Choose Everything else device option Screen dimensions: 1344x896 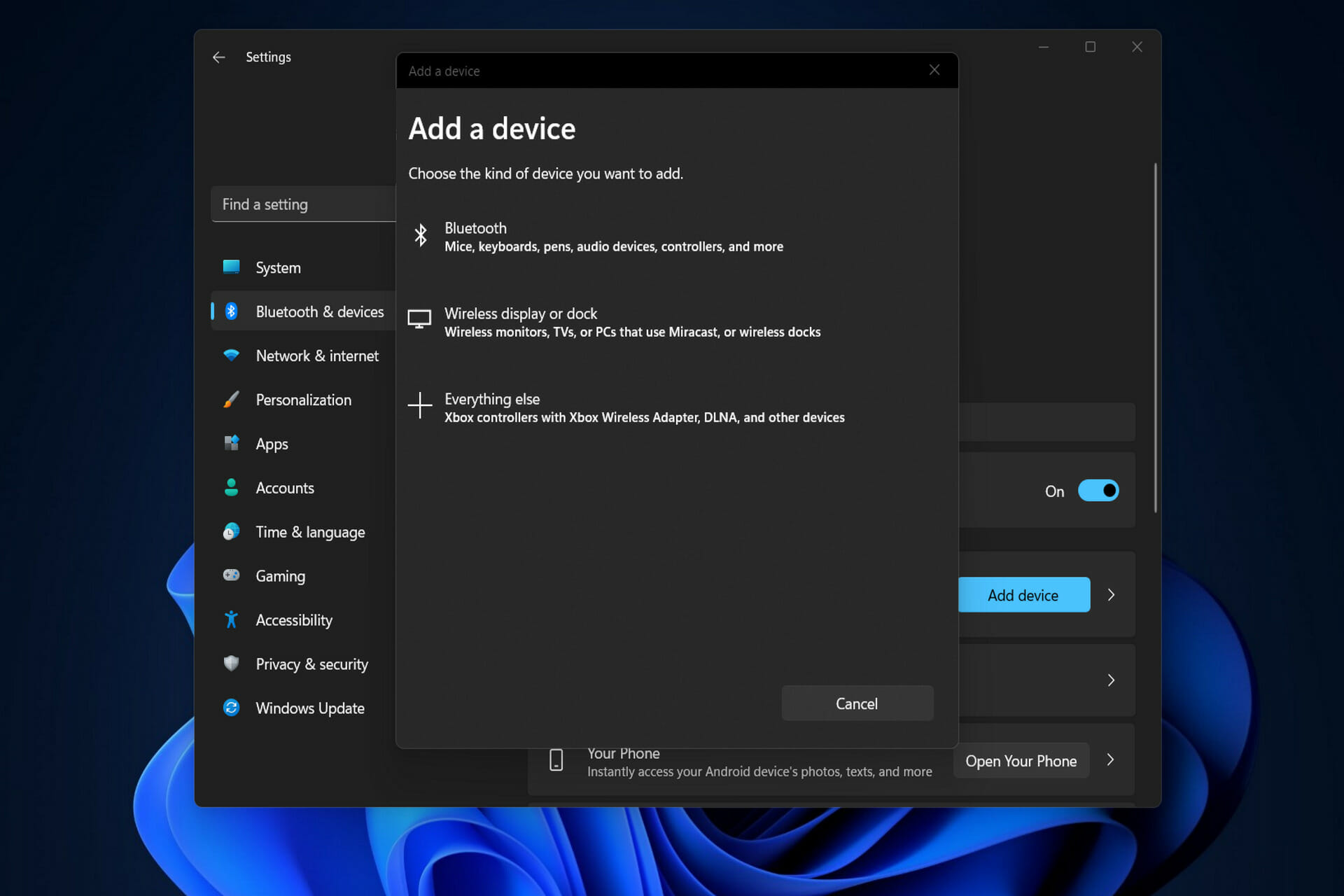[677, 407]
